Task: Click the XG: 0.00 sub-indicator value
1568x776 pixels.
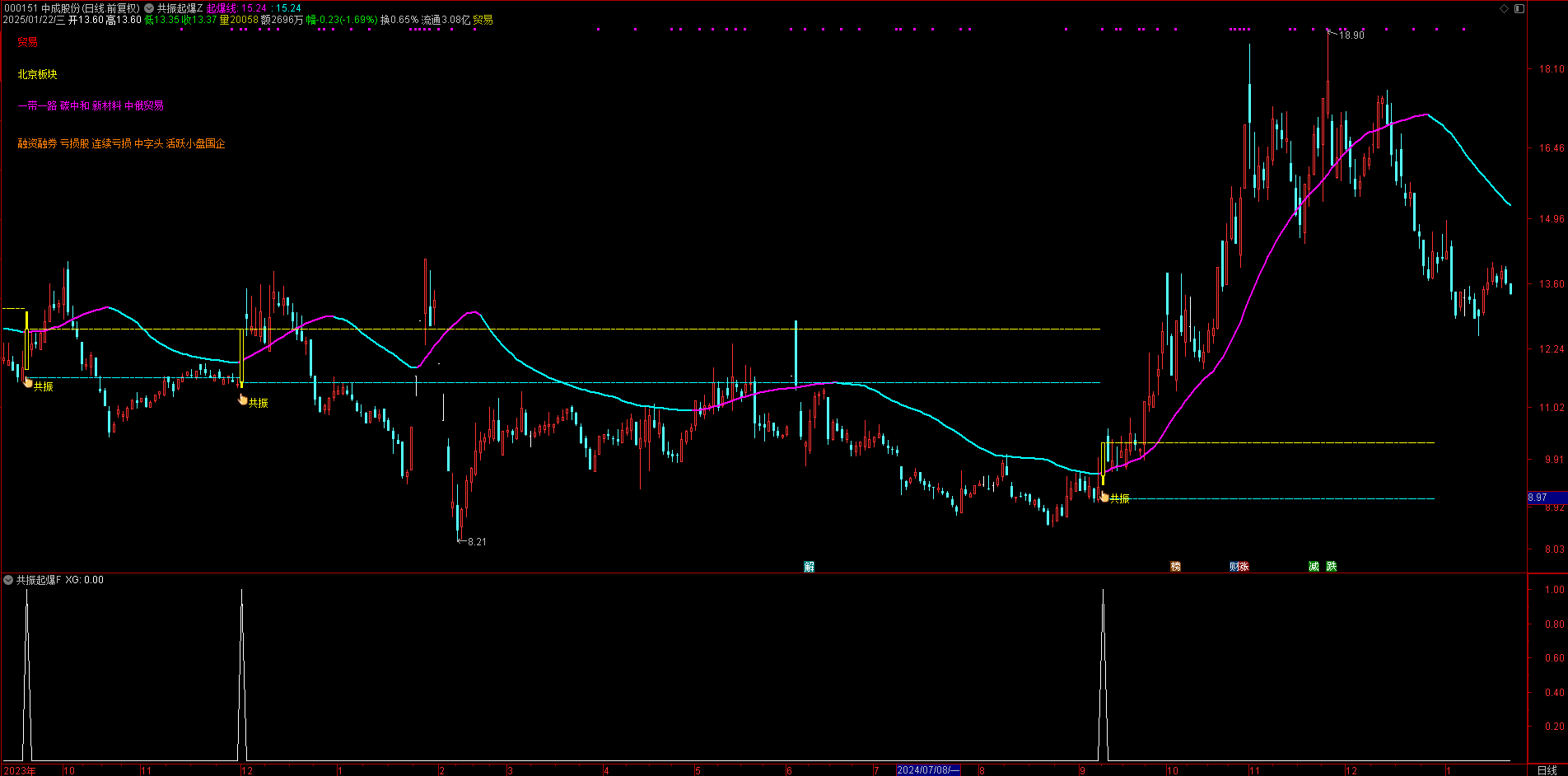Action: (x=85, y=580)
